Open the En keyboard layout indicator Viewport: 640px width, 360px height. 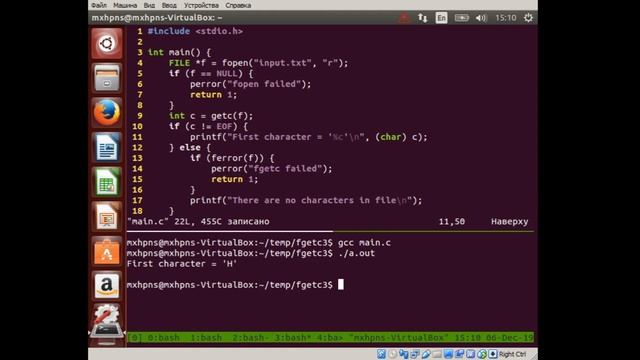(x=441, y=18)
